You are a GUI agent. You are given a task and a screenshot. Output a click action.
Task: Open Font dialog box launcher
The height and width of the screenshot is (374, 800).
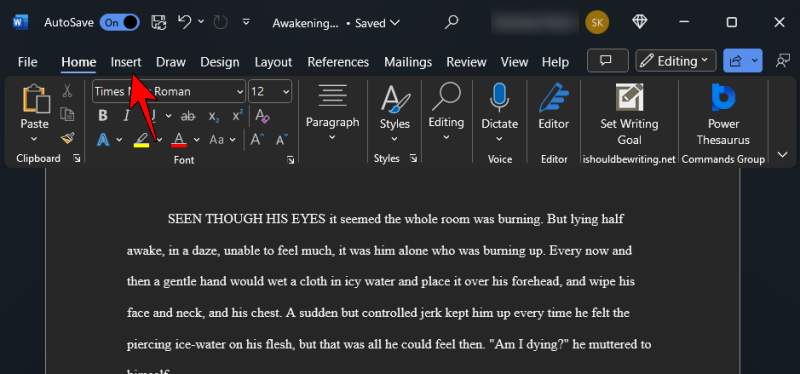coord(290,160)
